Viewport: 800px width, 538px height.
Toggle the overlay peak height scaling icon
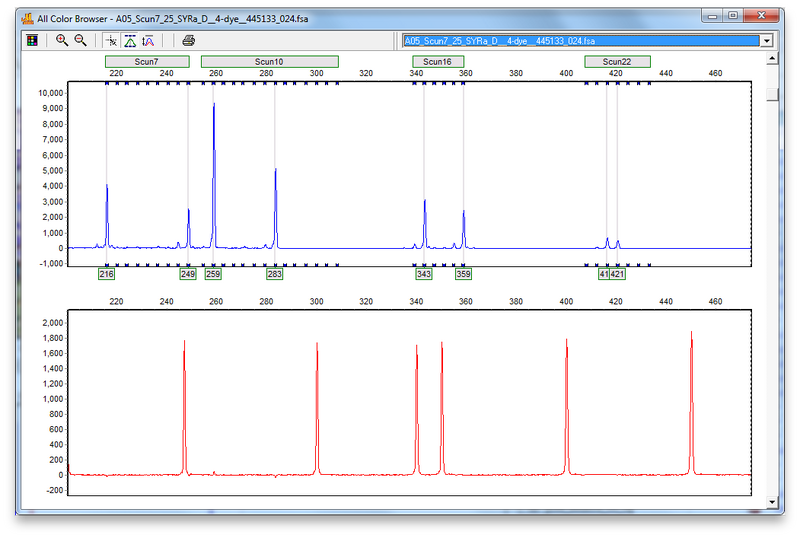148,40
